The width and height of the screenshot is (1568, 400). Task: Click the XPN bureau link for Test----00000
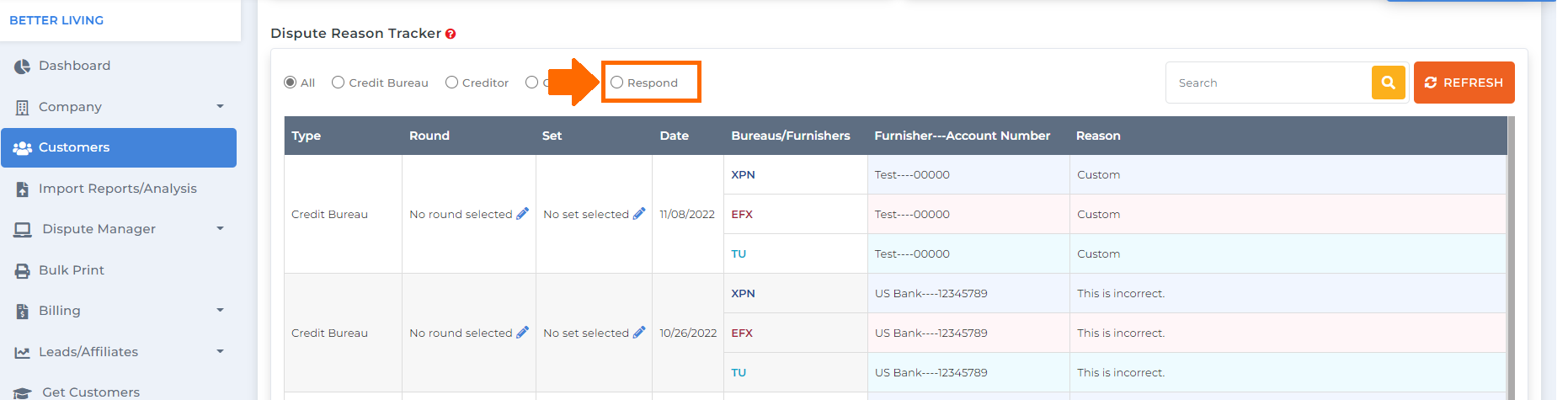coord(743,175)
